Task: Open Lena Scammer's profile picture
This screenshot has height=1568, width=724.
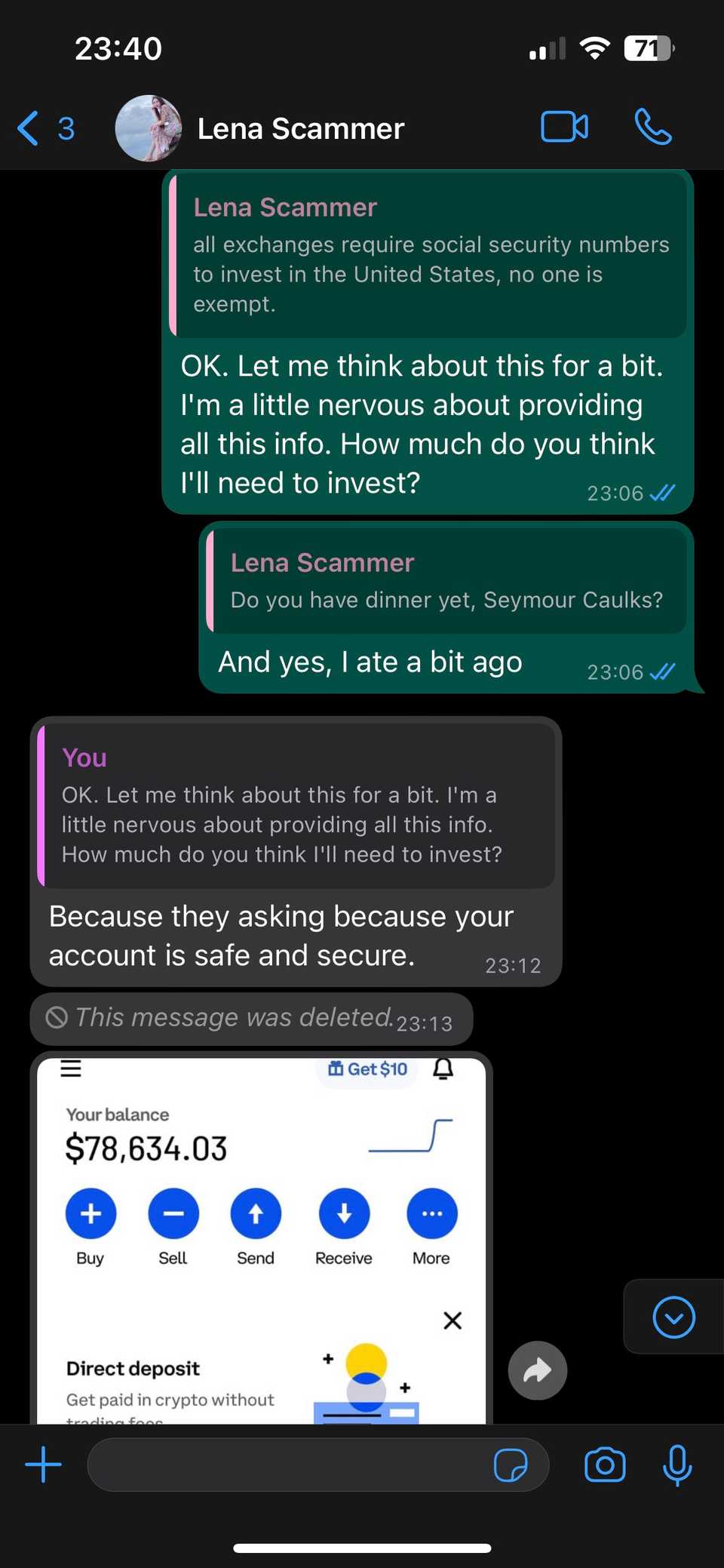Action: (x=149, y=128)
